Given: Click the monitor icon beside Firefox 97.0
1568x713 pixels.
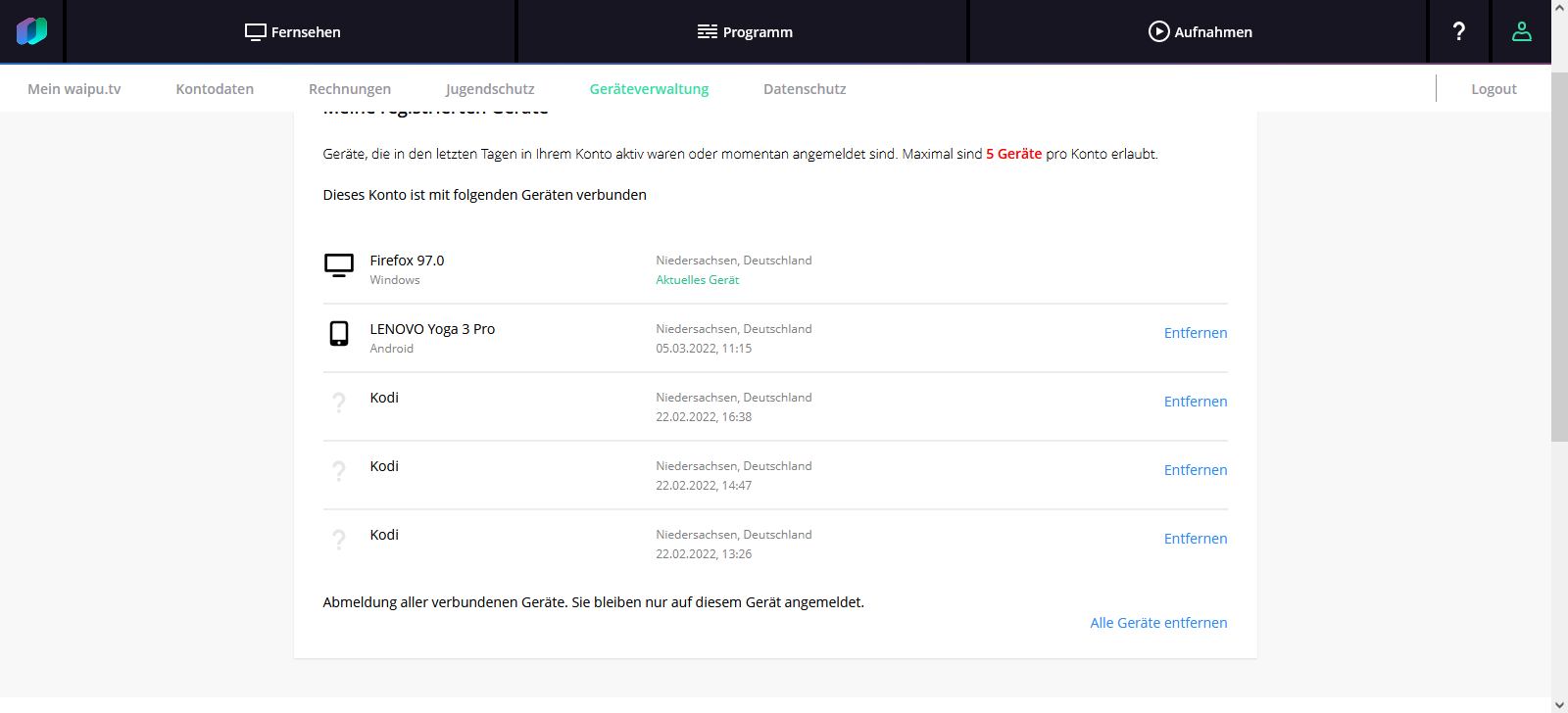Looking at the screenshot, I should pos(339,265).
